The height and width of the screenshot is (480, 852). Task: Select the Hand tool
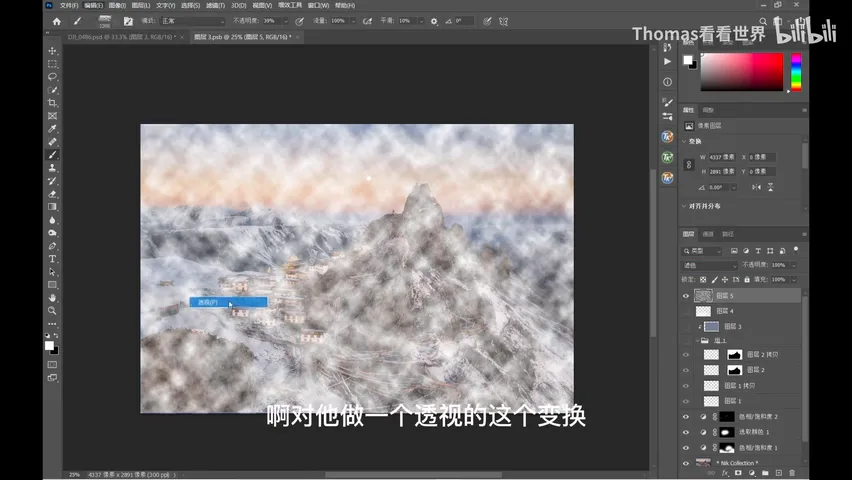pyautogui.click(x=52, y=298)
